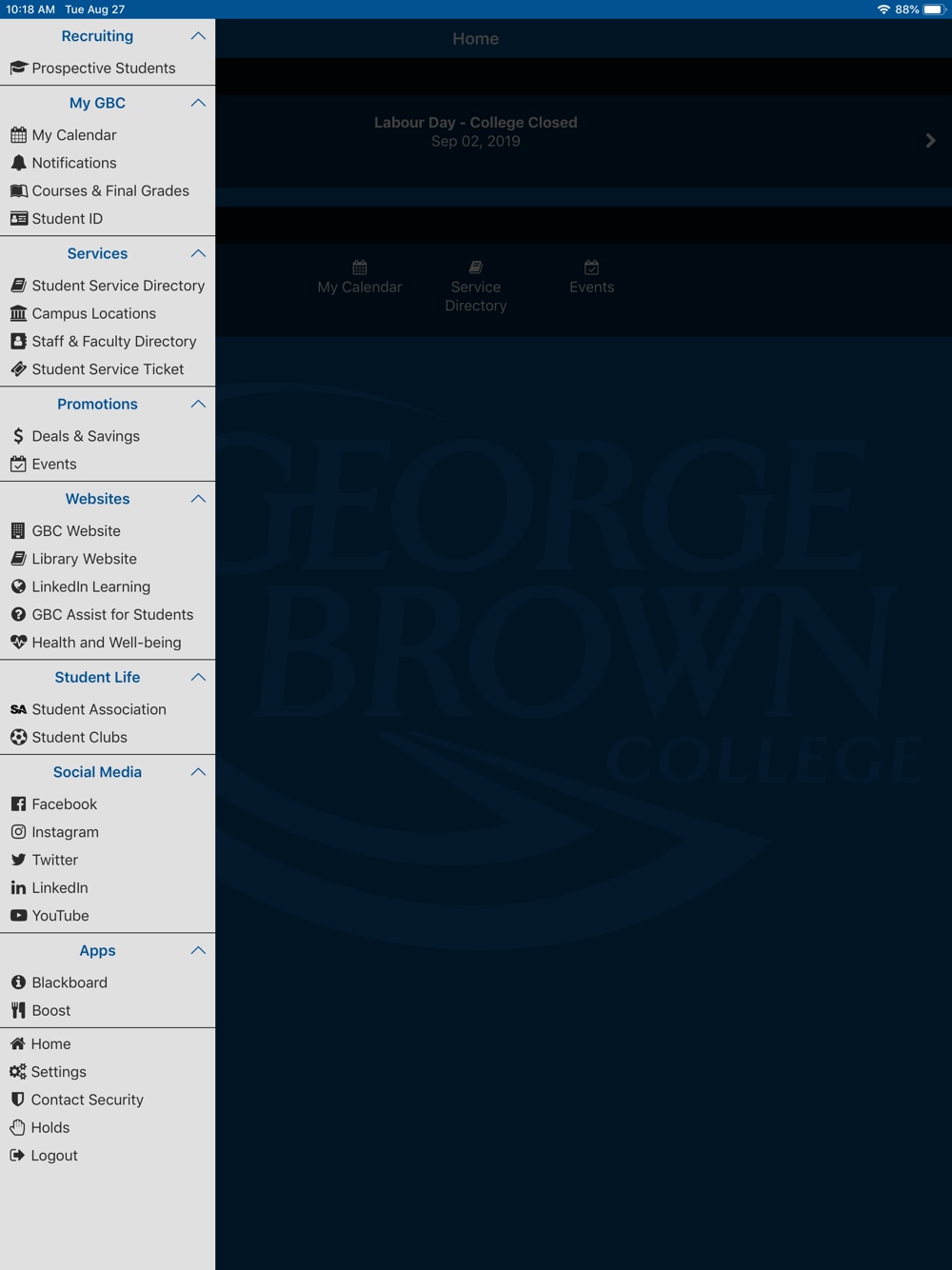Open Deals & Savings dollar icon
The width and height of the screenshot is (952, 1270).
[x=18, y=436]
